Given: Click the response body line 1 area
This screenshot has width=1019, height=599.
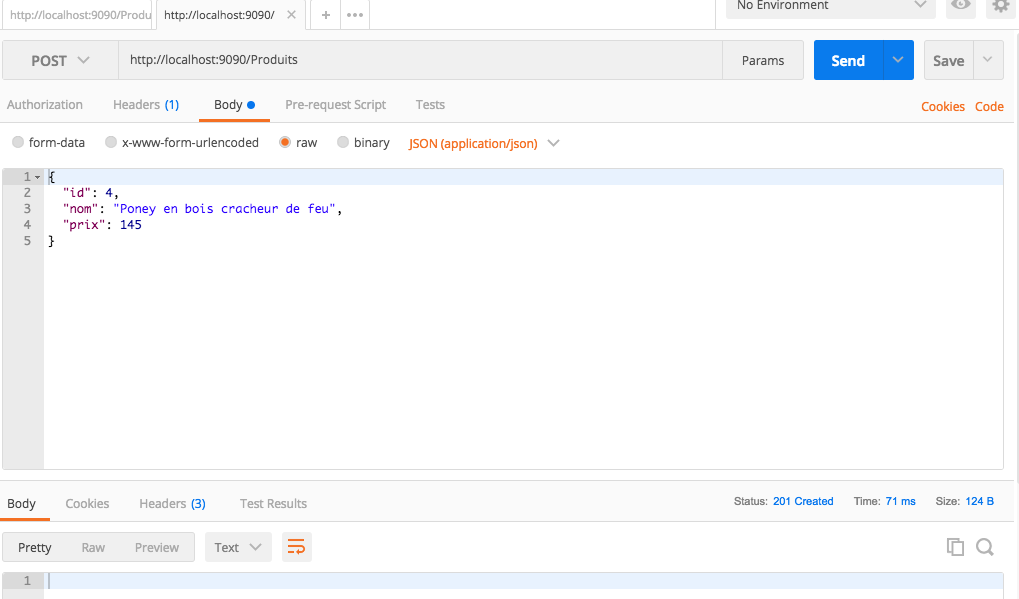Looking at the screenshot, I should click(525, 580).
